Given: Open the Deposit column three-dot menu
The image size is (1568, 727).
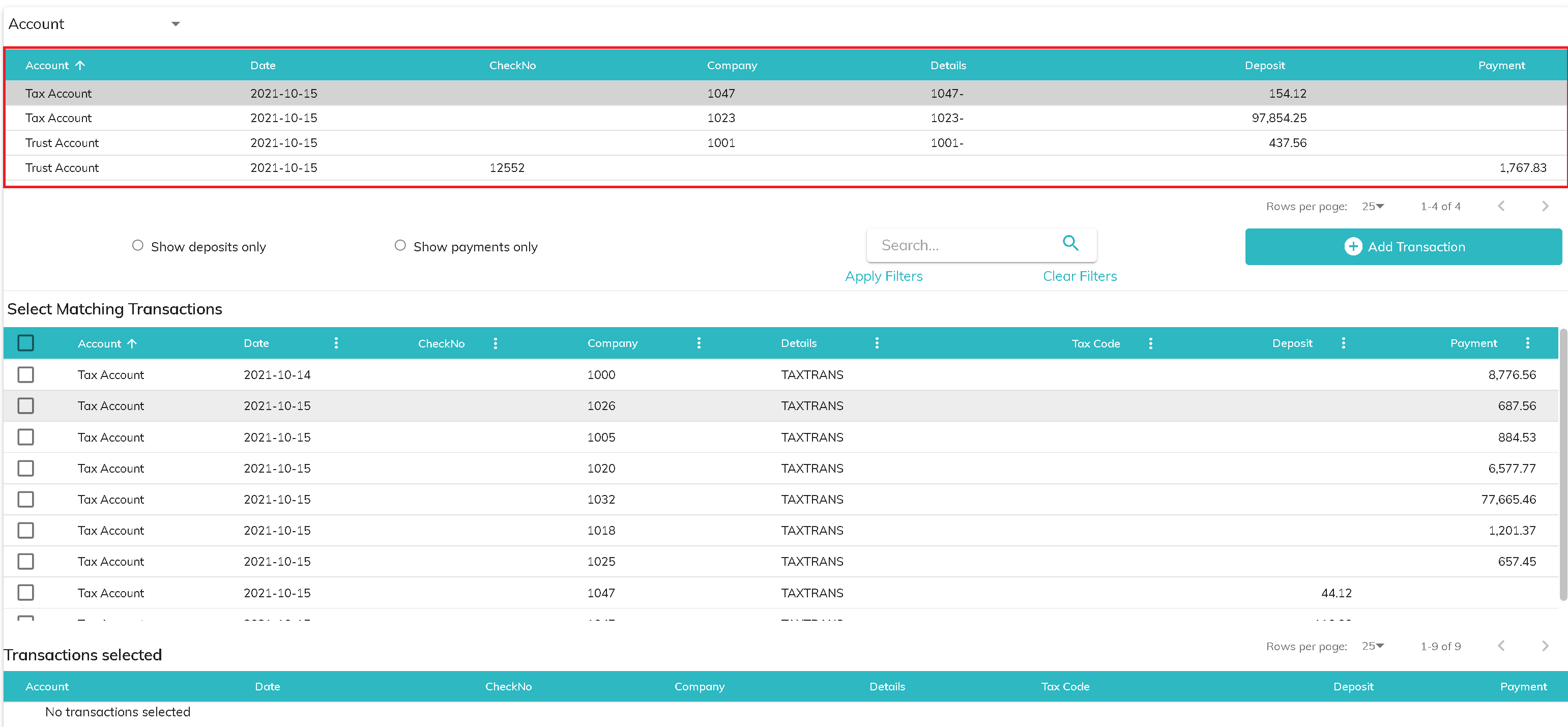Looking at the screenshot, I should (1343, 343).
